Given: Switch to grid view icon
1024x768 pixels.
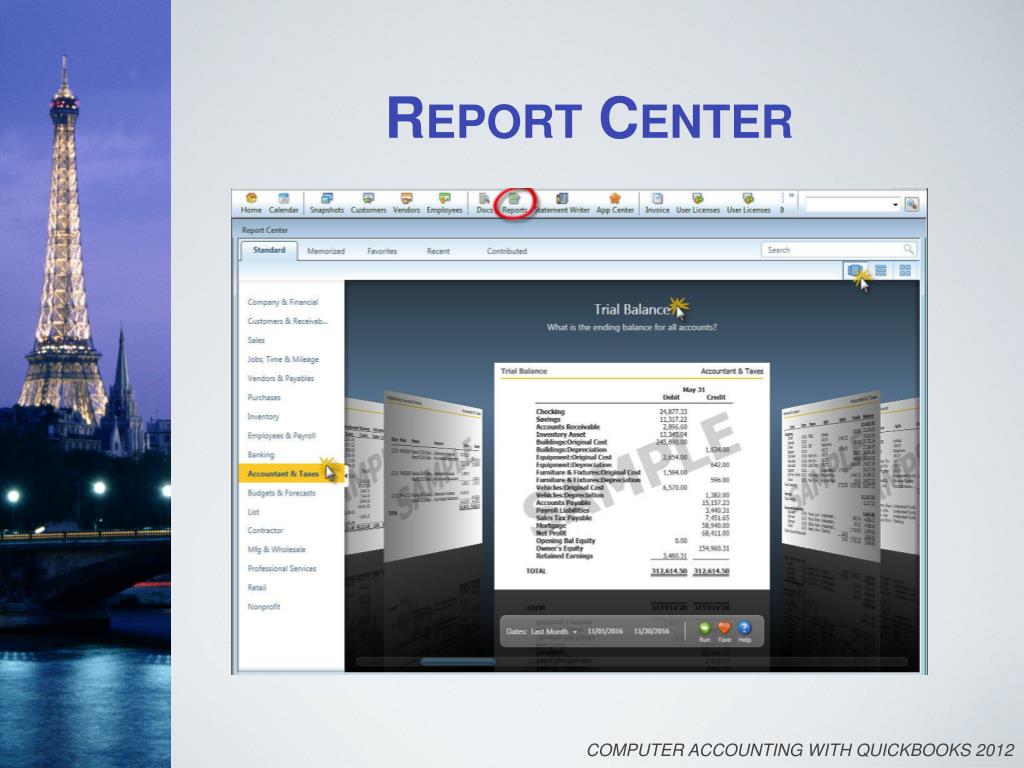Looking at the screenshot, I should (x=905, y=270).
